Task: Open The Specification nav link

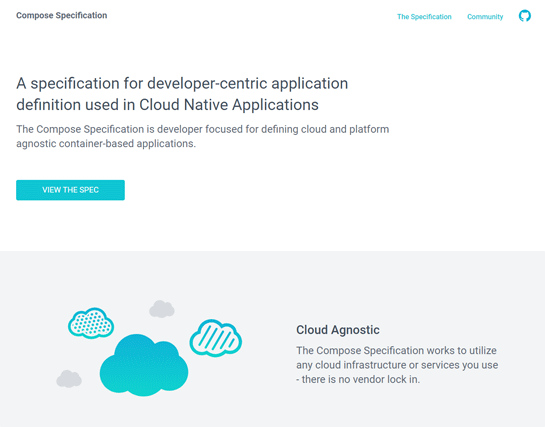Action: pos(424,17)
